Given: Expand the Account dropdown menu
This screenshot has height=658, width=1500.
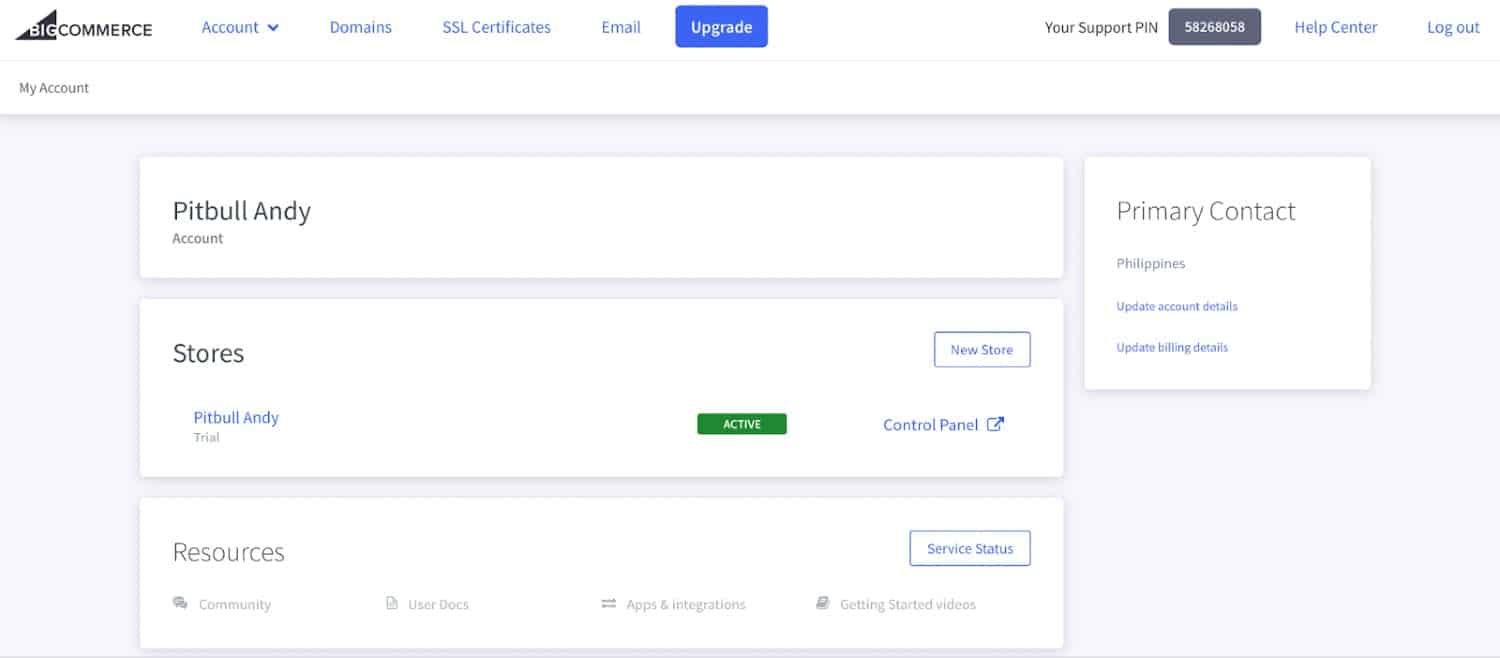Looking at the screenshot, I should [240, 27].
